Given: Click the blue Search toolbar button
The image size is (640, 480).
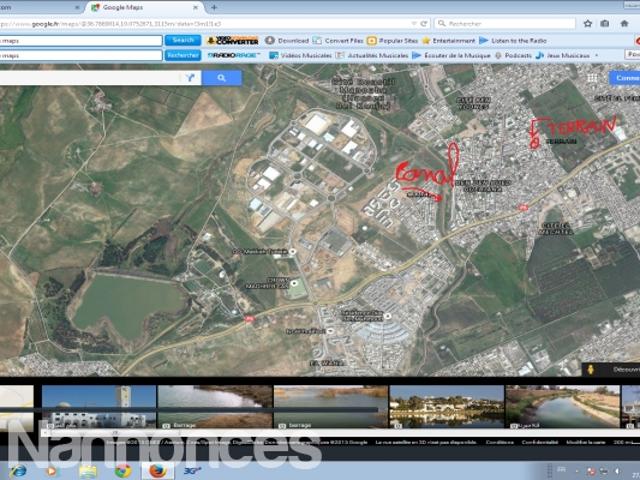Looking at the screenshot, I should point(183,40).
